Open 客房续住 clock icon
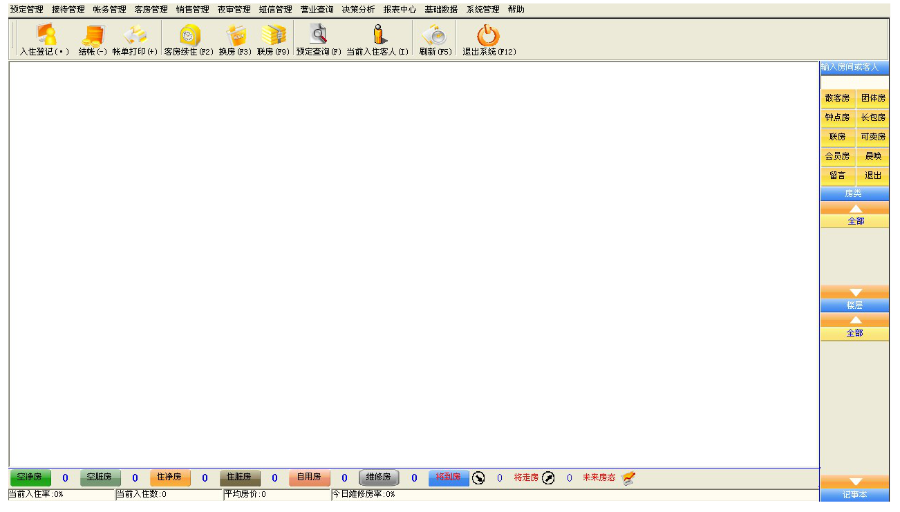900x512 pixels. pos(189,36)
